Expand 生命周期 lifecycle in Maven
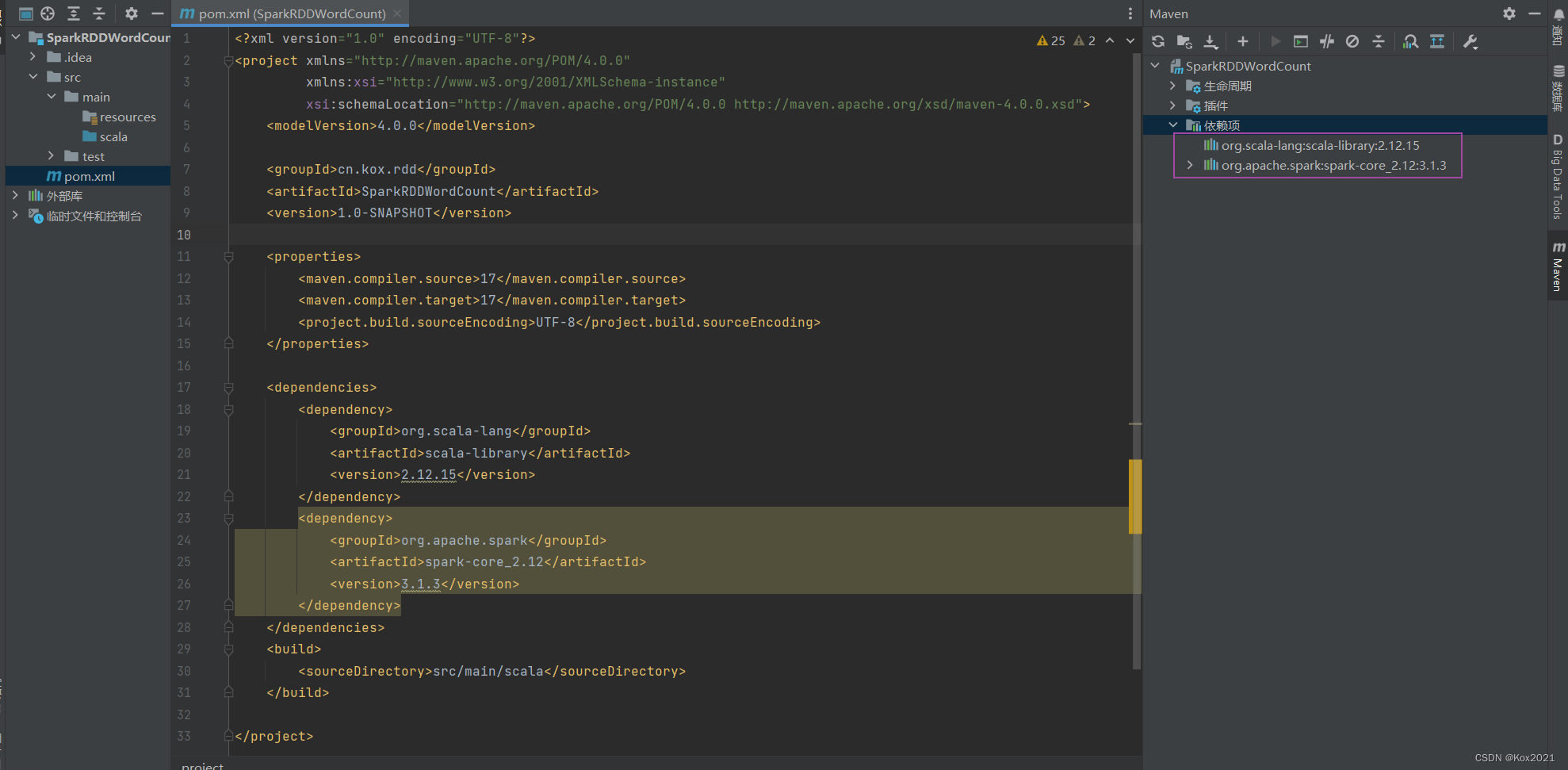Image resolution: width=1568 pixels, height=770 pixels. [x=1172, y=85]
